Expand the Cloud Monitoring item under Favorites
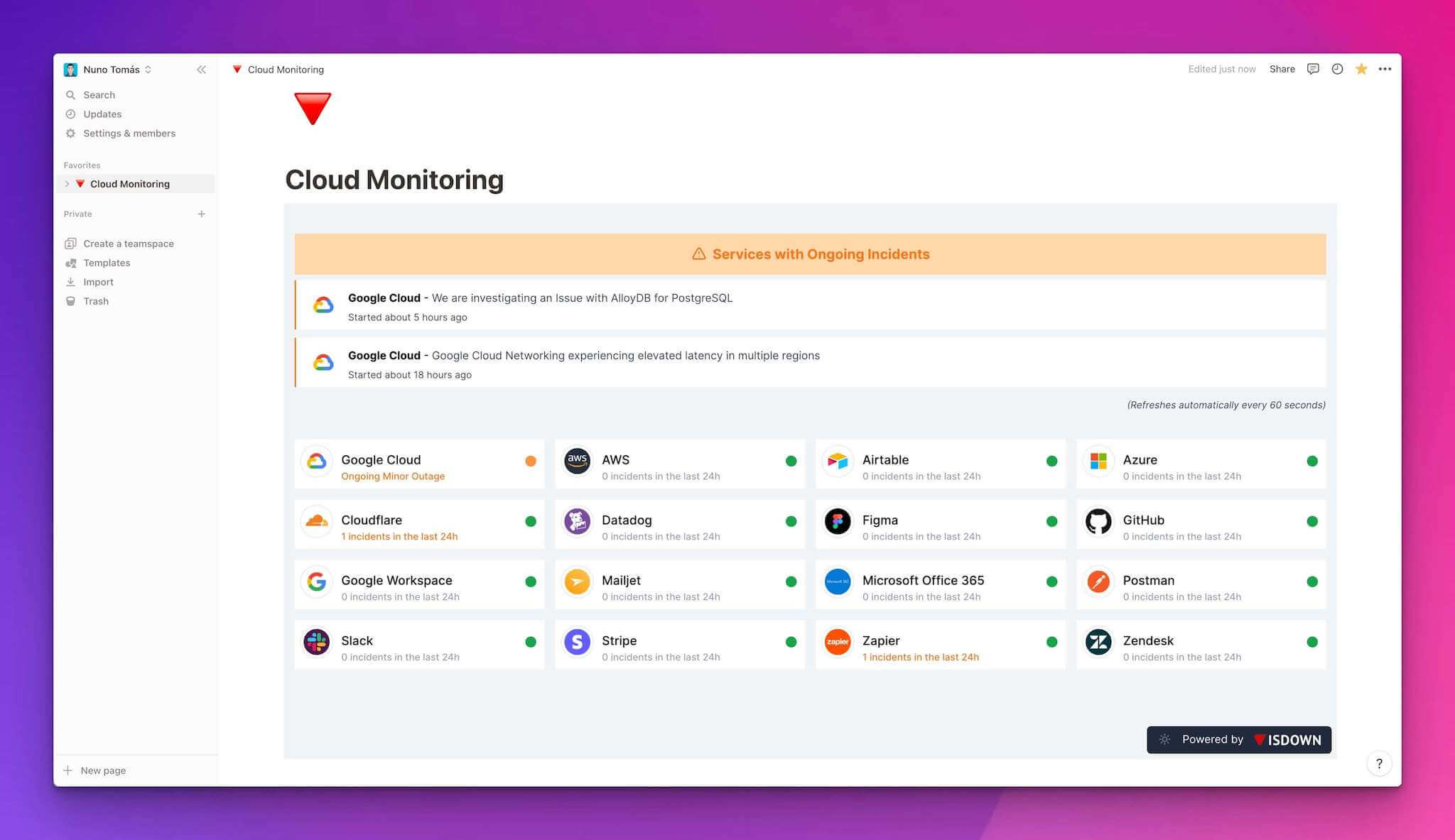Image resolution: width=1455 pixels, height=840 pixels. [x=67, y=183]
